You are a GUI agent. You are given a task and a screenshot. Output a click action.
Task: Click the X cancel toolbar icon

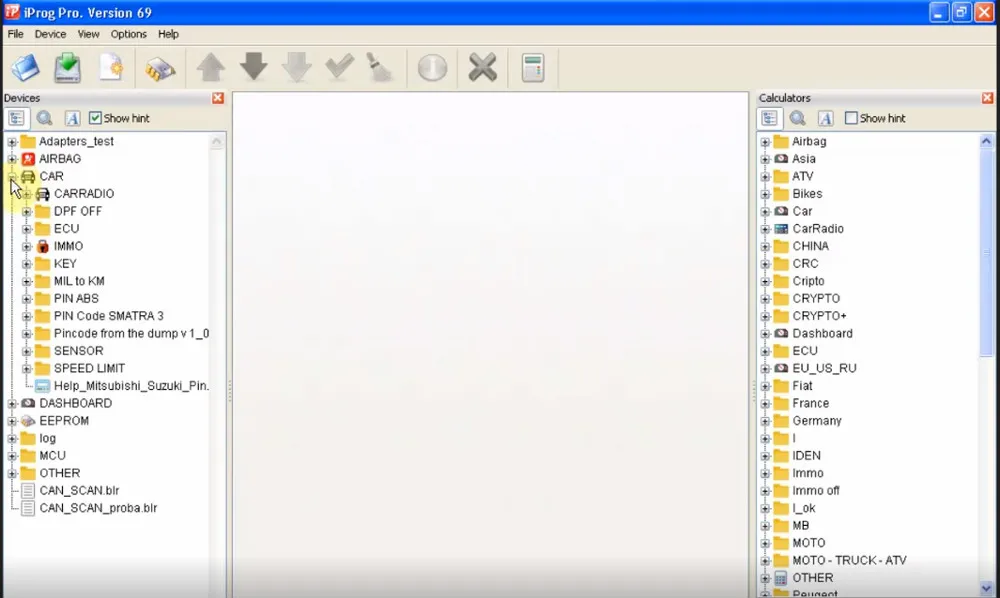(483, 67)
